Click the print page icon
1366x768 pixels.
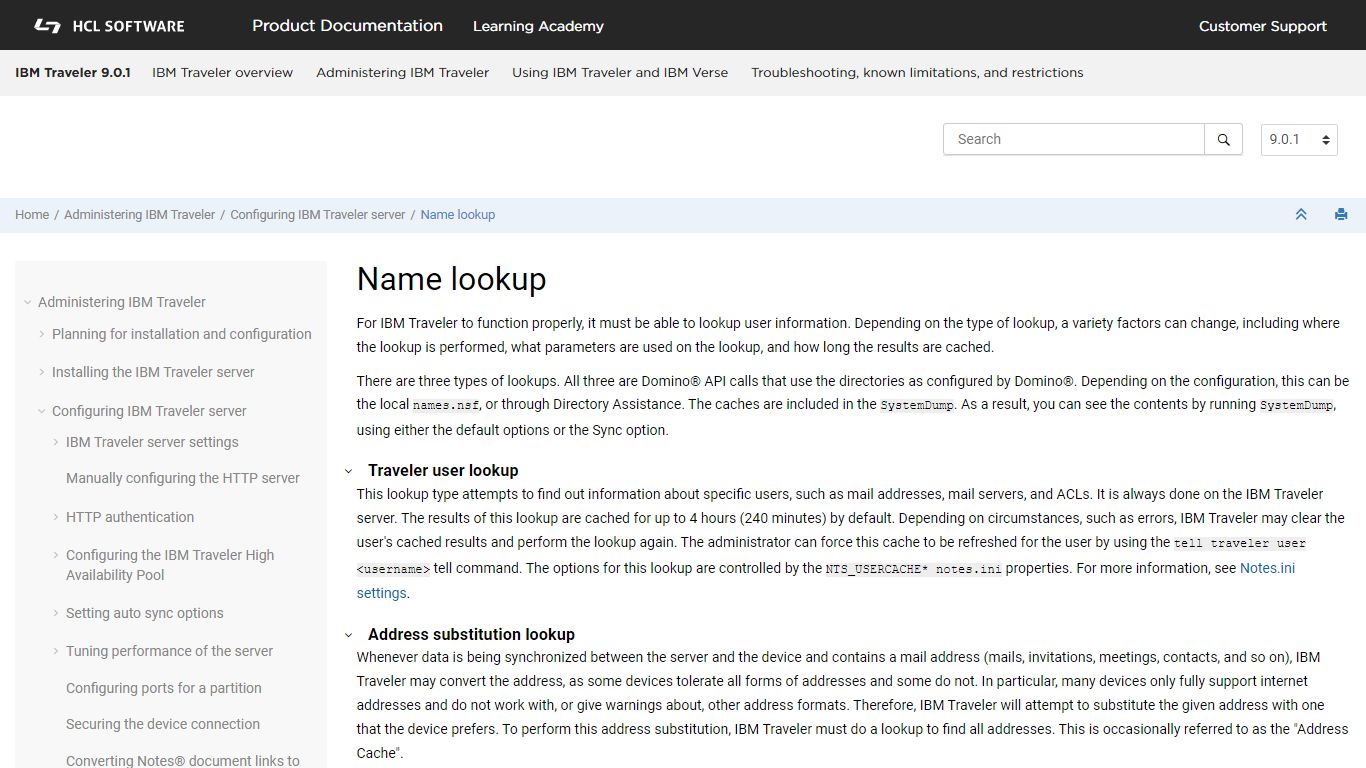[1341, 214]
